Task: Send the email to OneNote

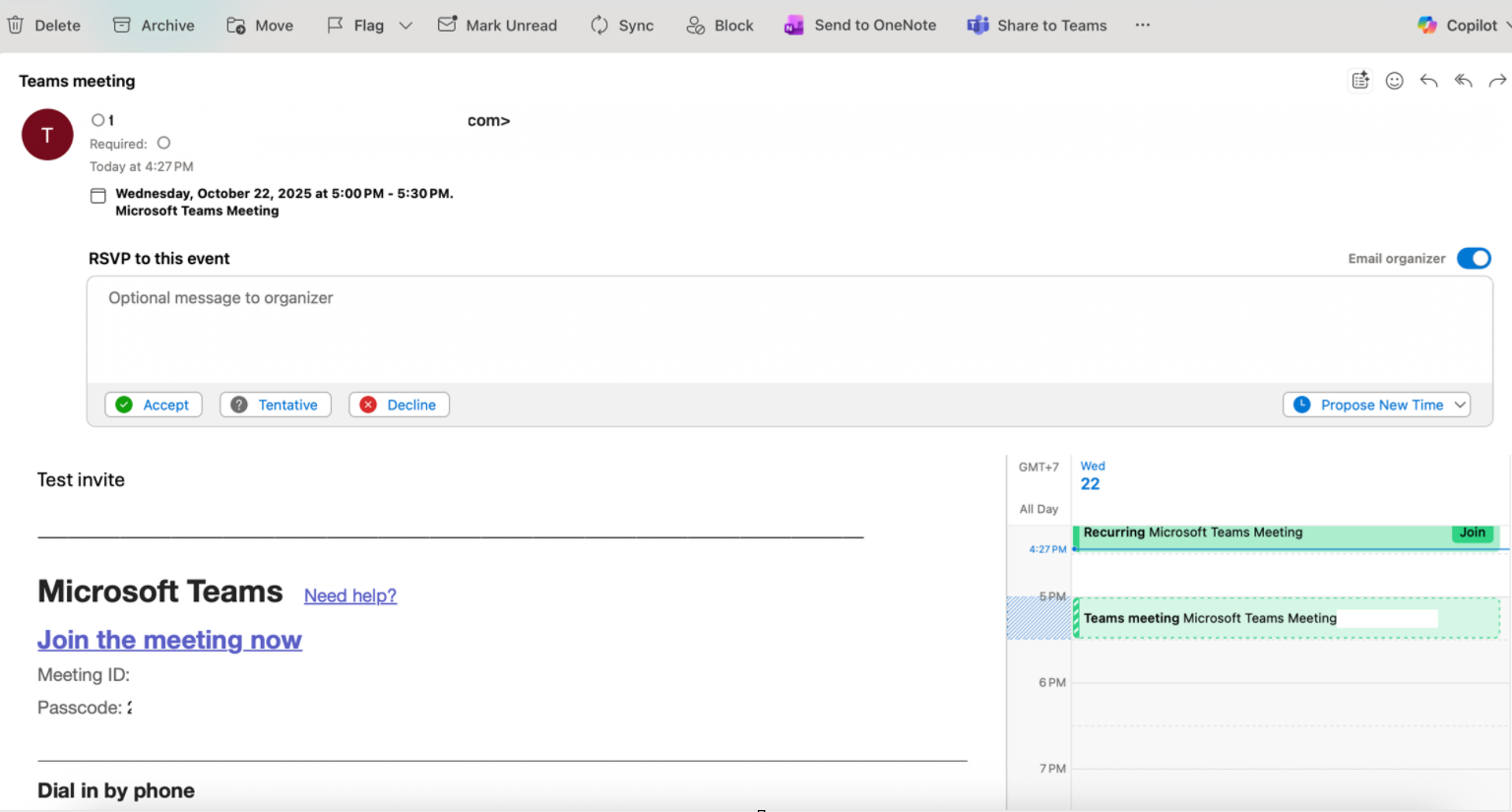Action: 860,25
